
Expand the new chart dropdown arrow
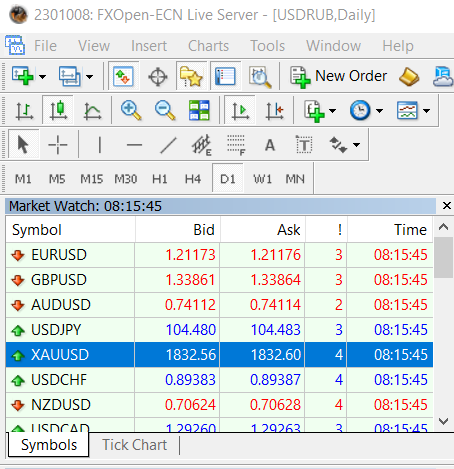click(42, 77)
